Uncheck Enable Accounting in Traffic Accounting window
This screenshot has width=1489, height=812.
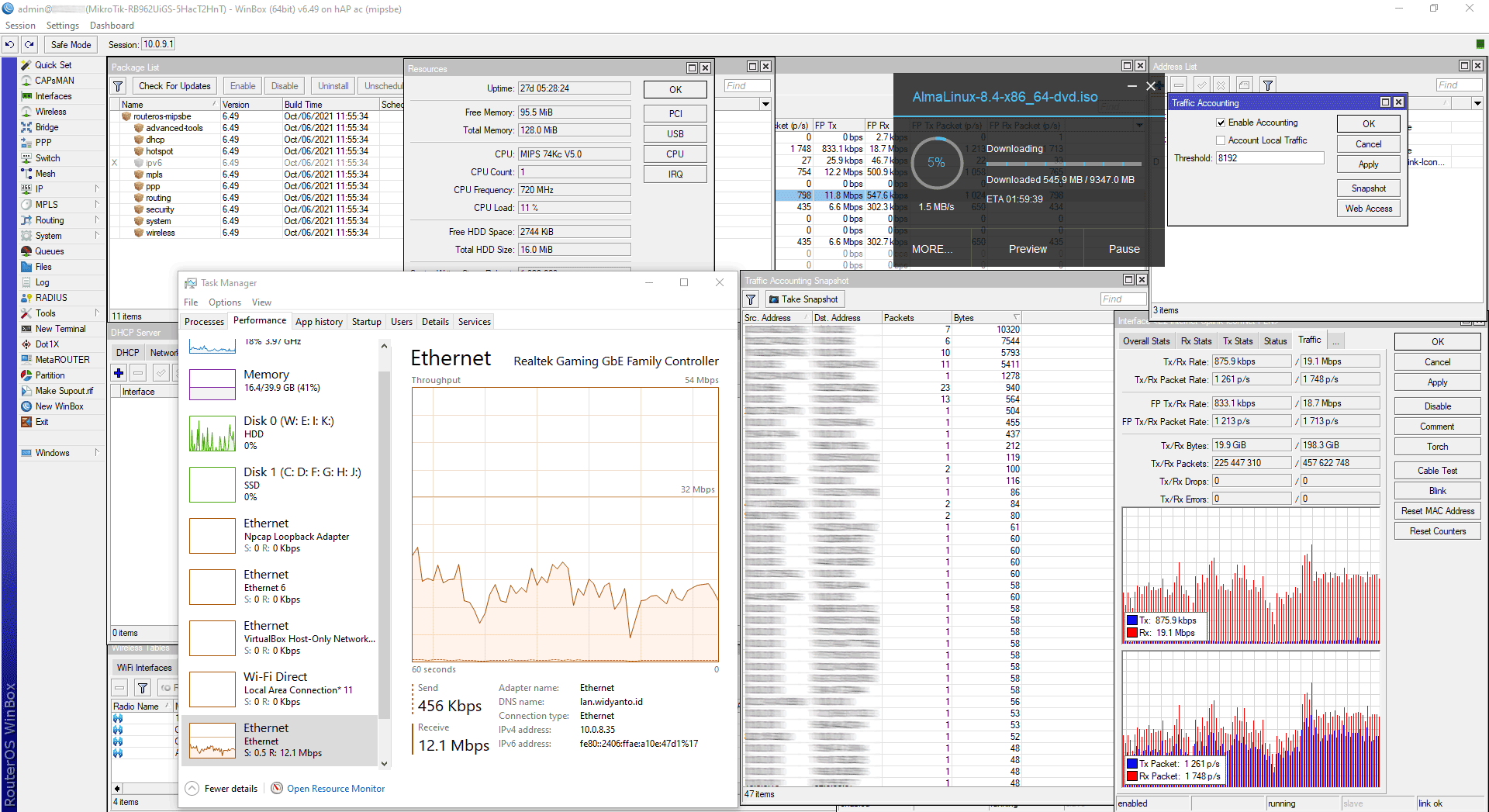[1222, 122]
